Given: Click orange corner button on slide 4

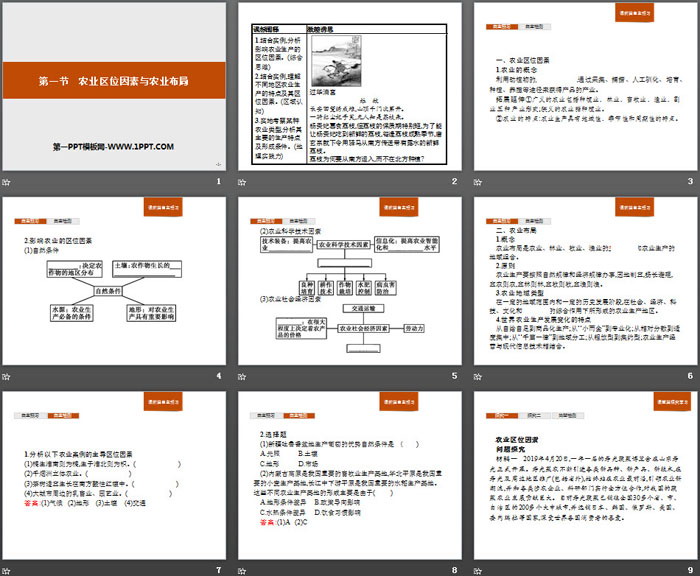Looking at the screenshot, I should coord(163,207).
